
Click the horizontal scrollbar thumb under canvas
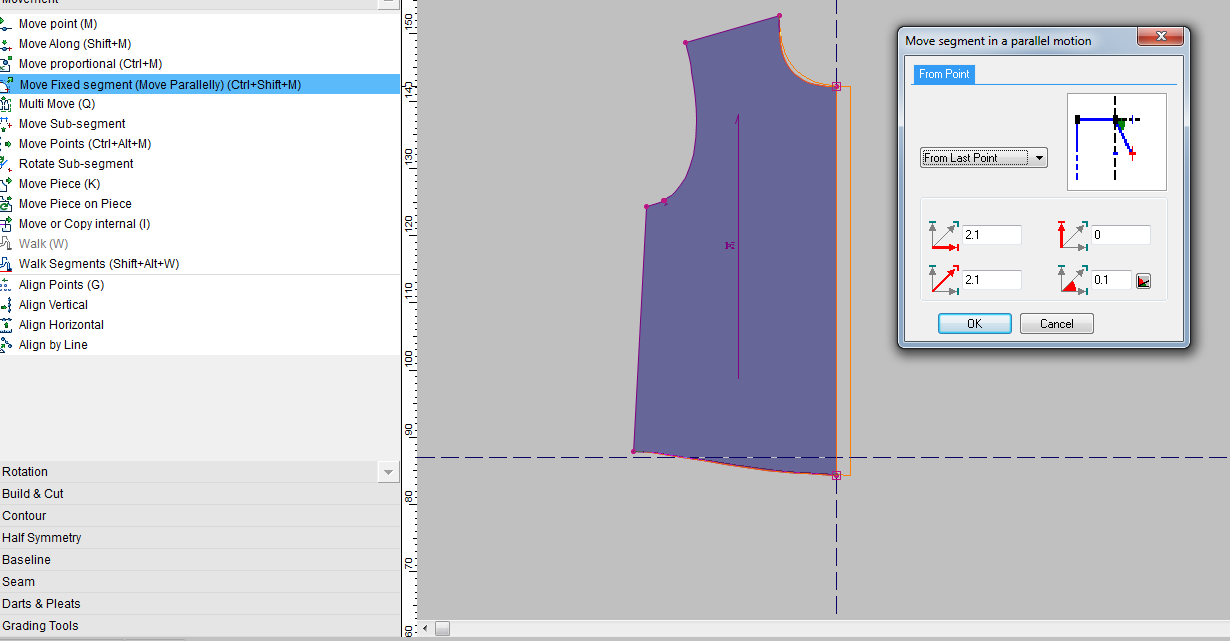tap(442, 629)
